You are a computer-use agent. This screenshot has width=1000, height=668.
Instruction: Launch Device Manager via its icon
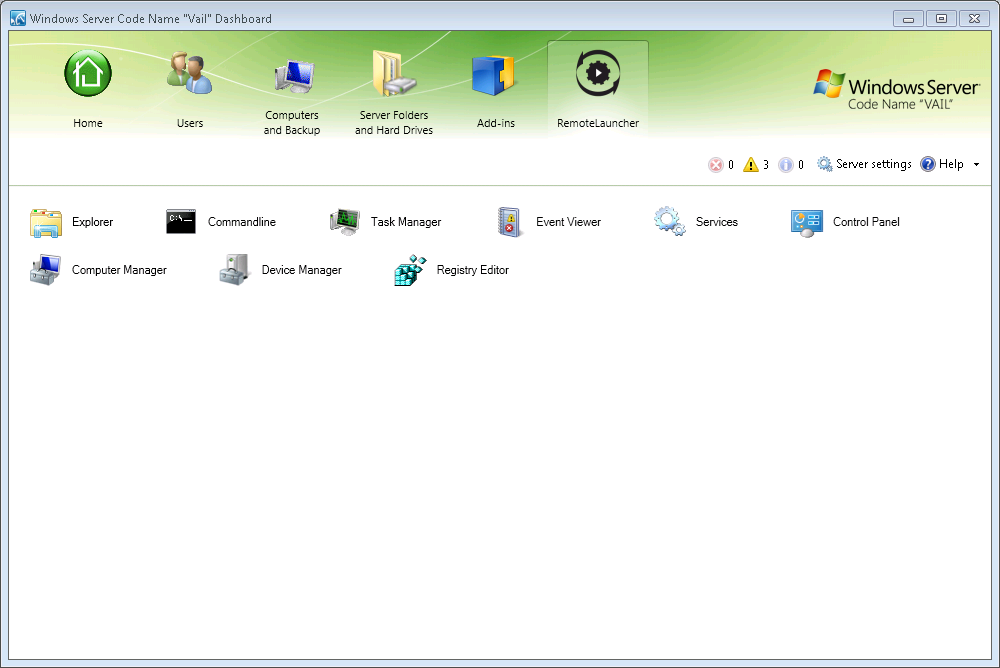234,270
